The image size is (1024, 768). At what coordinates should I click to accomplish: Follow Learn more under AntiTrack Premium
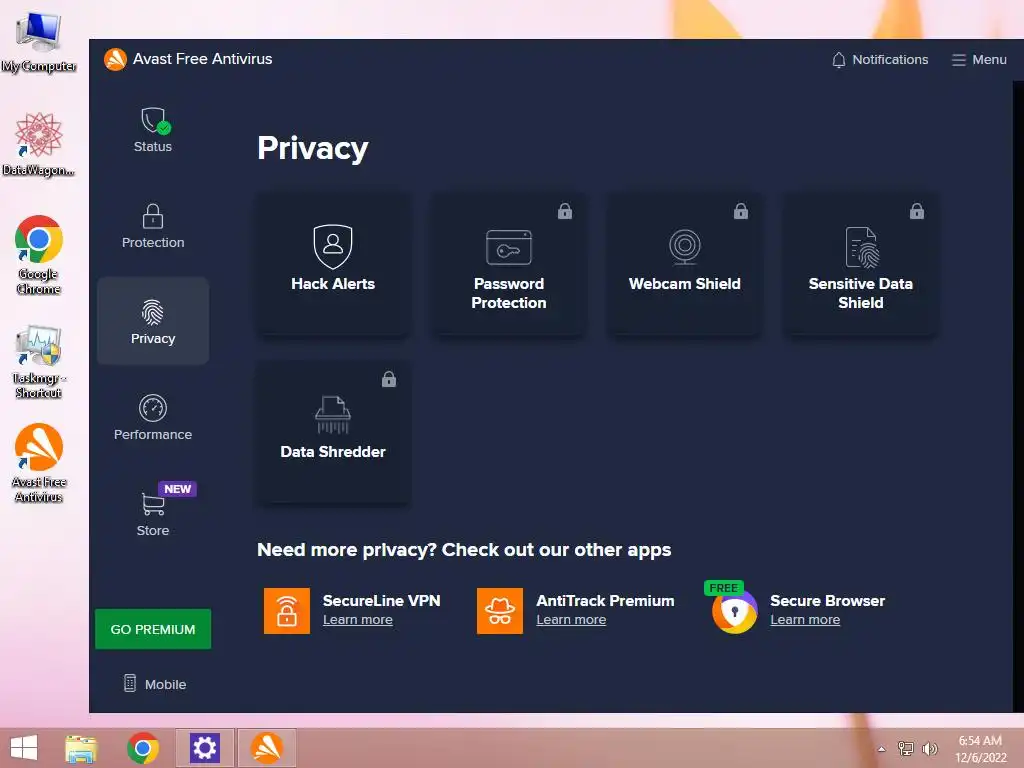(571, 620)
